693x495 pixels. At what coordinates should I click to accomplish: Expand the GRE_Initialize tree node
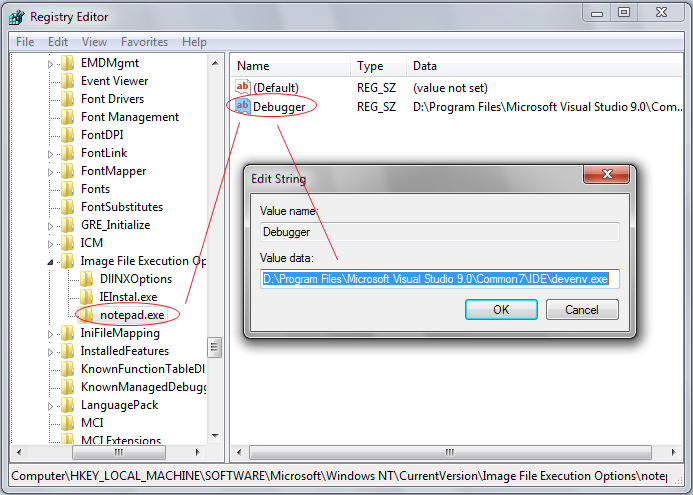point(50,227)
